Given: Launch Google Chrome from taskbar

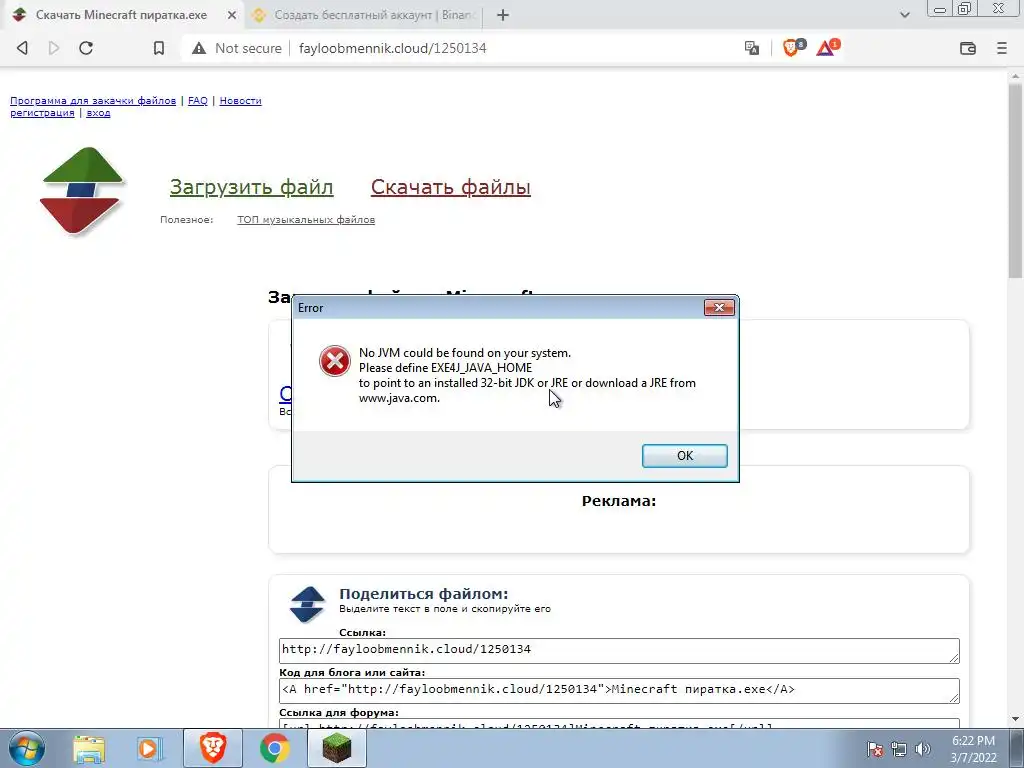Looking at the screenshot, I should (275, 748).
